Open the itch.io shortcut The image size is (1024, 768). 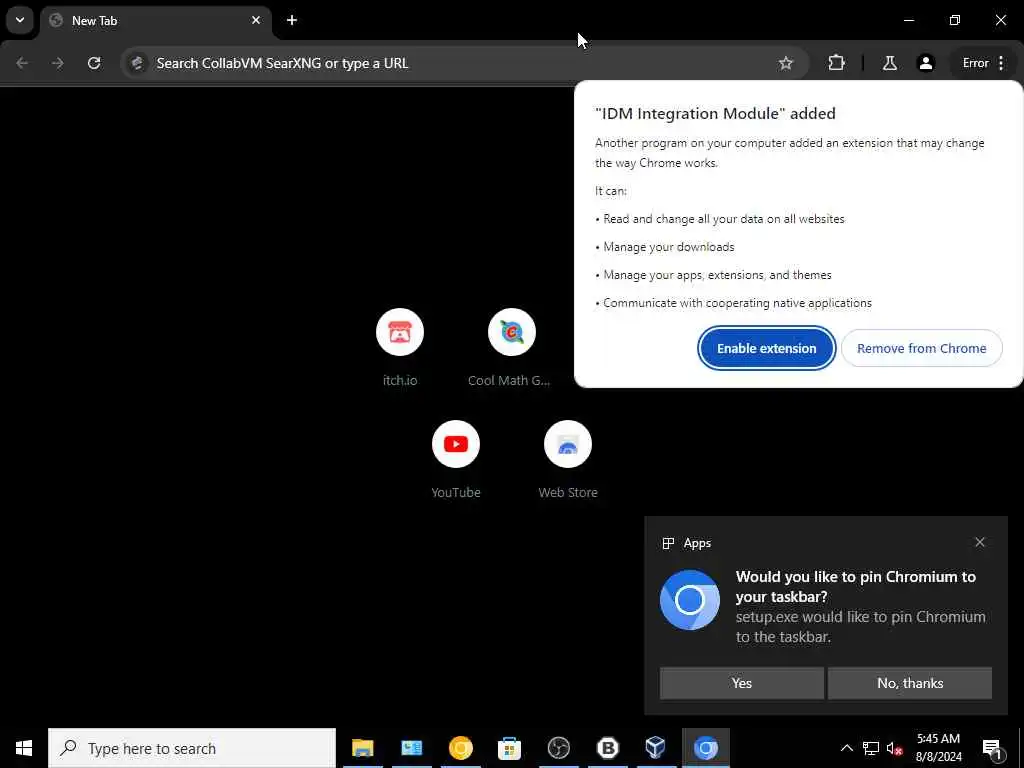click(x=400, y=349)
